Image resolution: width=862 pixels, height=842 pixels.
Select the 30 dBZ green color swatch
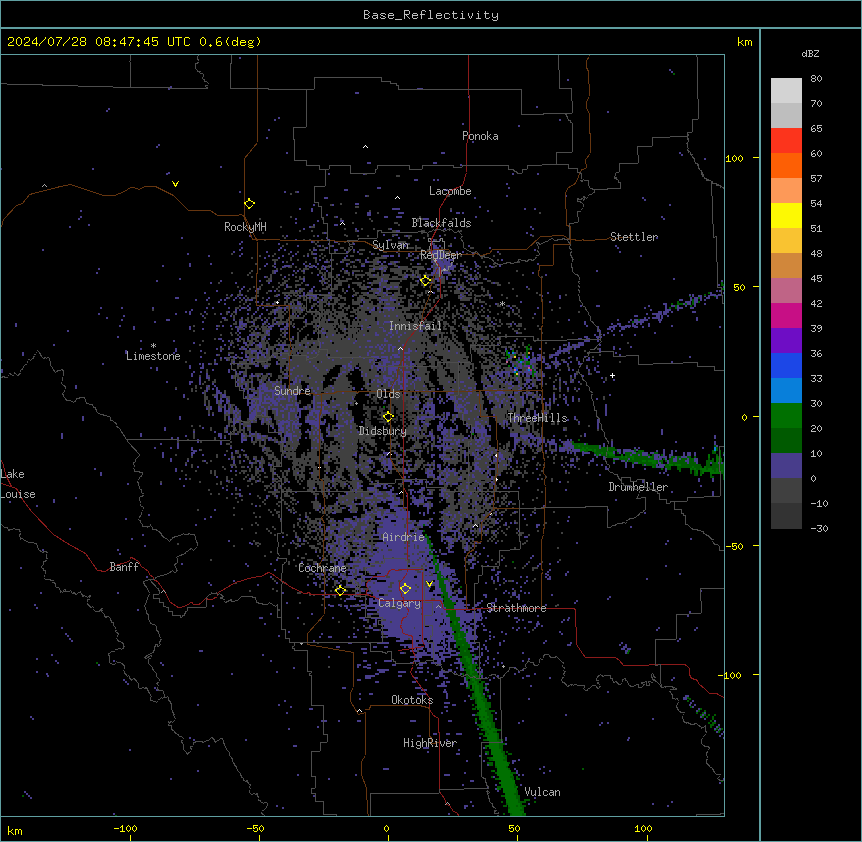(786, 416)
